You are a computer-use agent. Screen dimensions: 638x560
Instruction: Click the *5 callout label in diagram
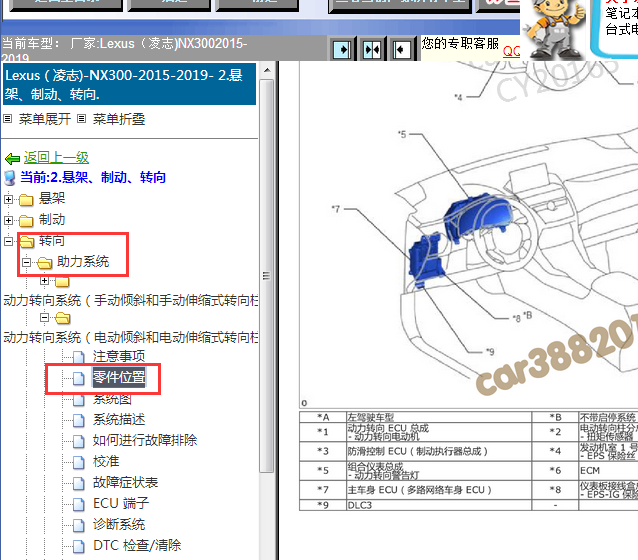[402, 134]
